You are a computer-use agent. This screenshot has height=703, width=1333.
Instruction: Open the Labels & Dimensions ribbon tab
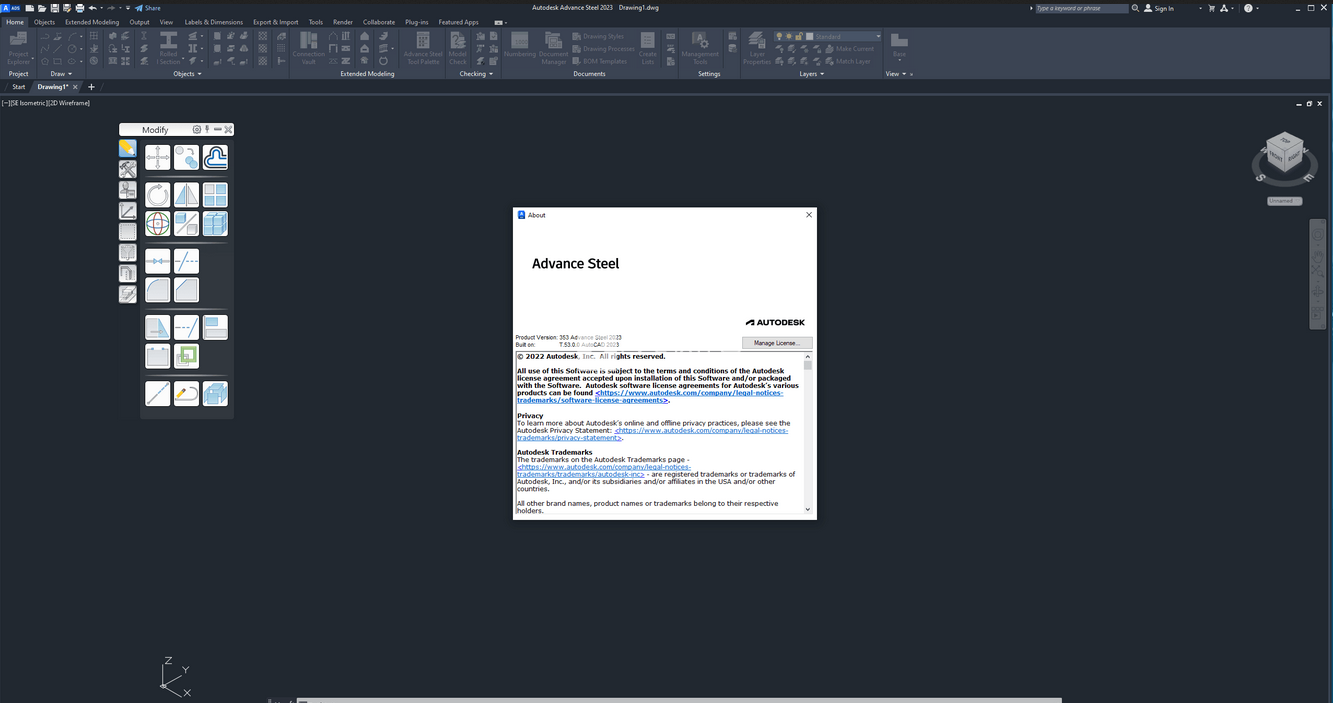click(x=214, y=22)
